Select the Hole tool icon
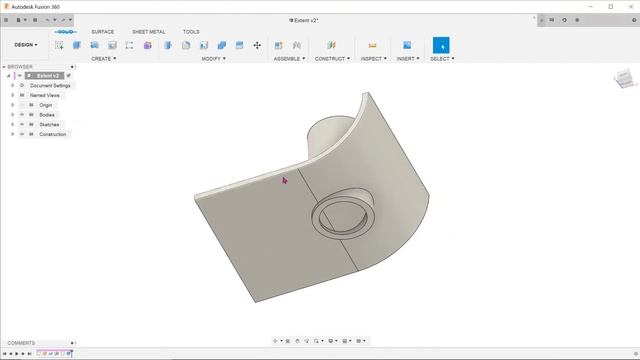 [x=112, y=45]
